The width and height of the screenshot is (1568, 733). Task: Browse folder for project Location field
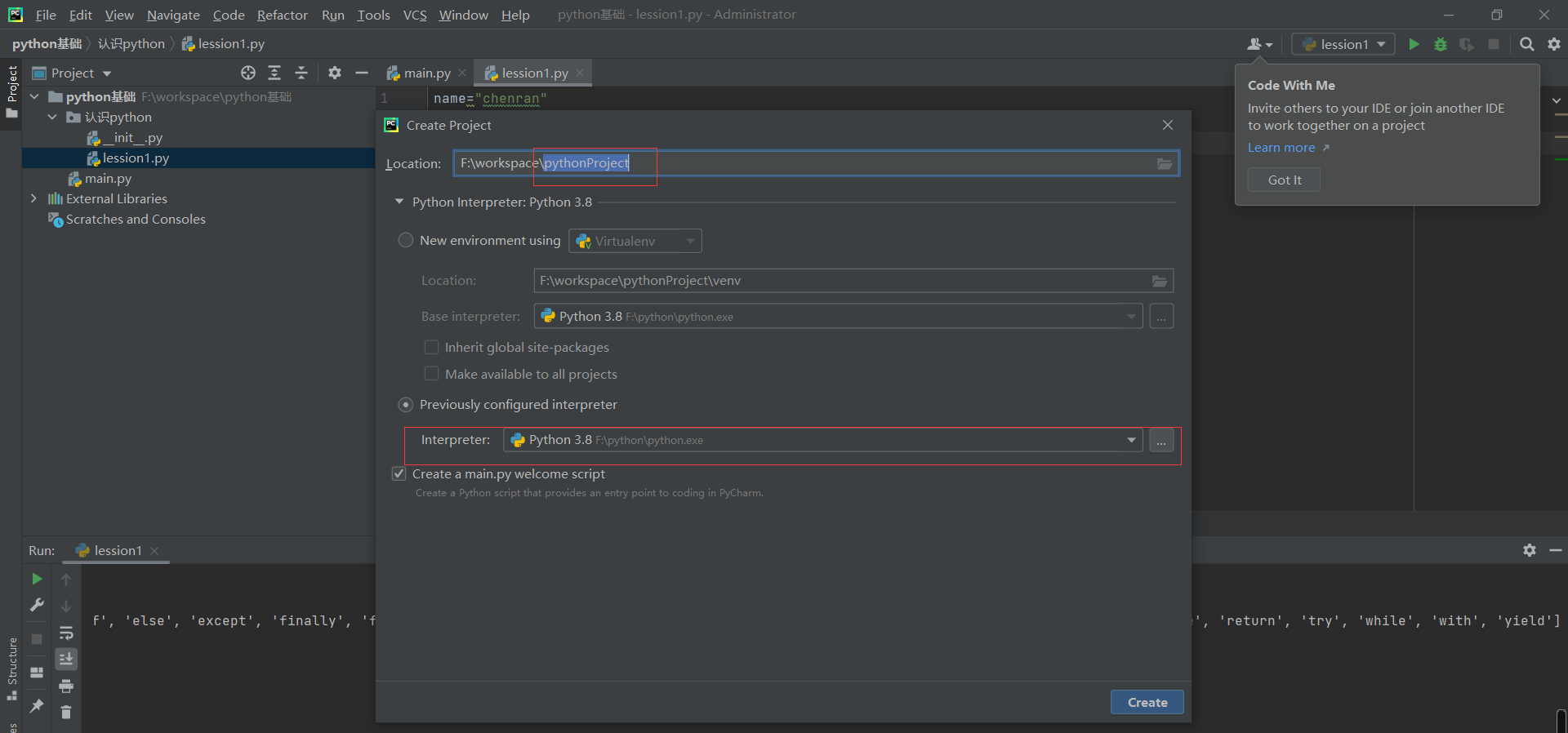pos(1165,163)
